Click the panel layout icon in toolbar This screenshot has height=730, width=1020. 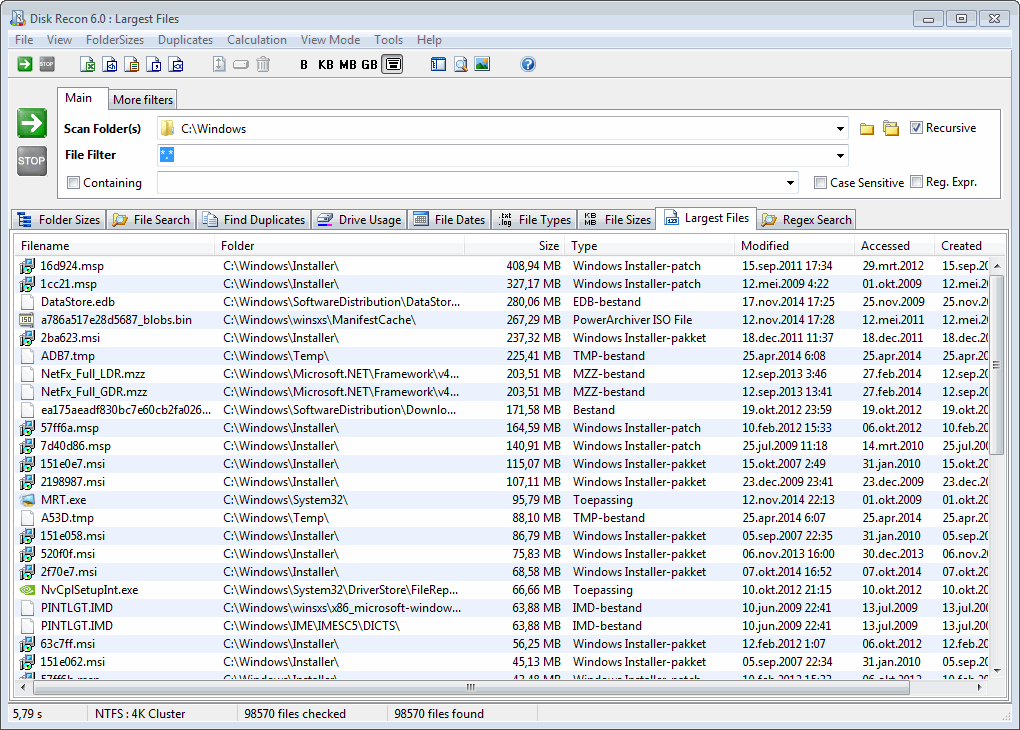(438, 64)
